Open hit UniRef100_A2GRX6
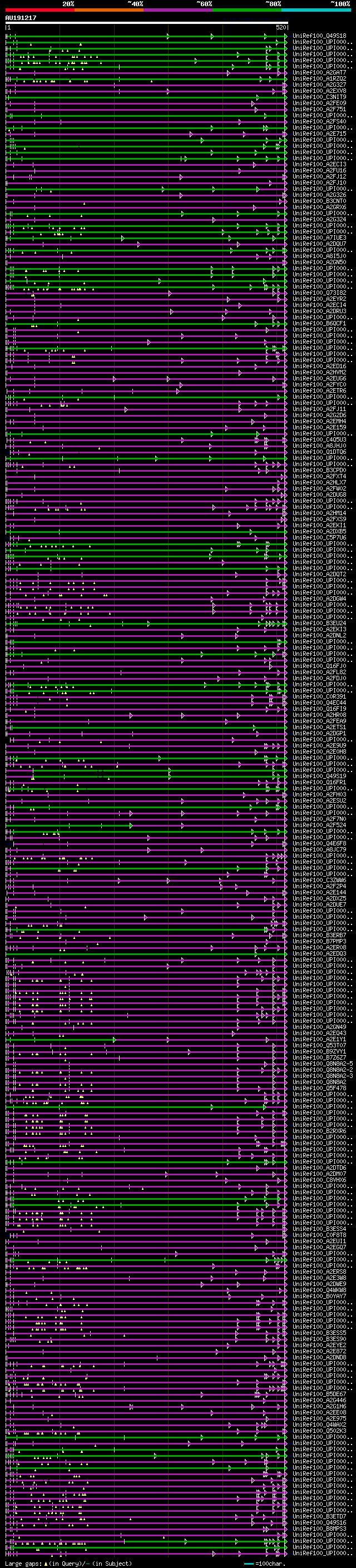This screenshot has height=1568, width=356. (x=319, y=207)
